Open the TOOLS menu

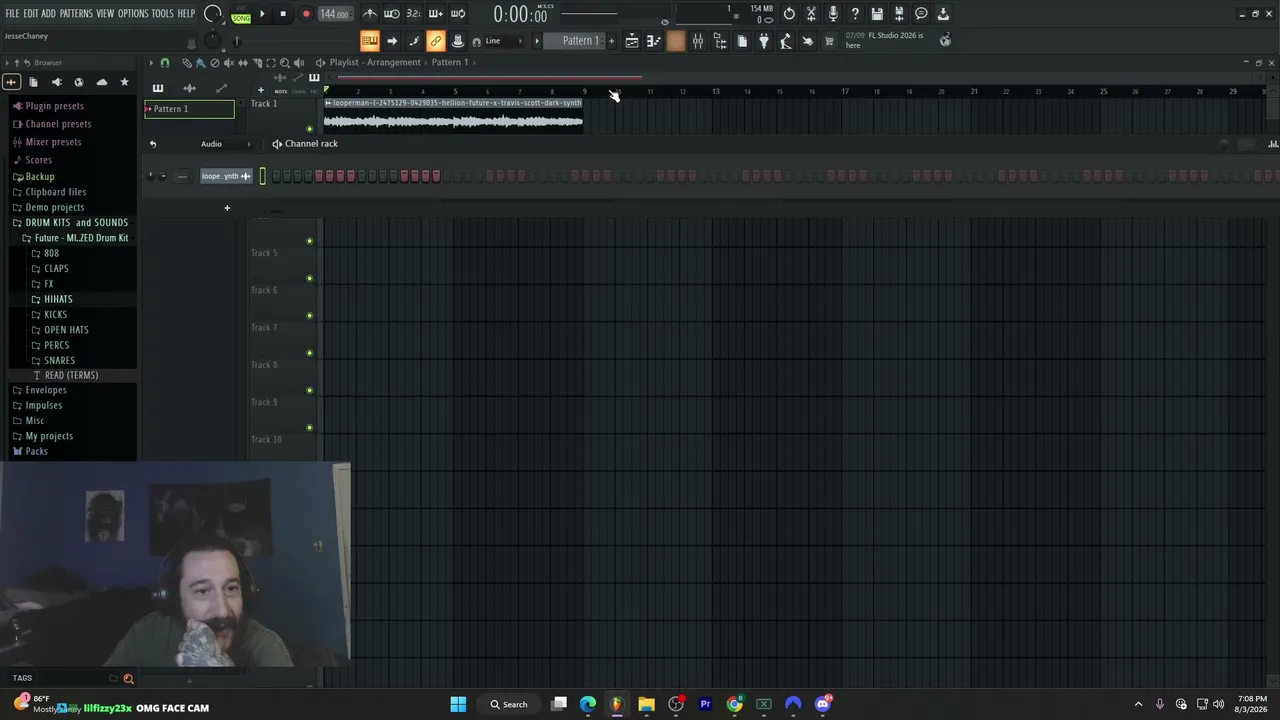click(162, 14)
